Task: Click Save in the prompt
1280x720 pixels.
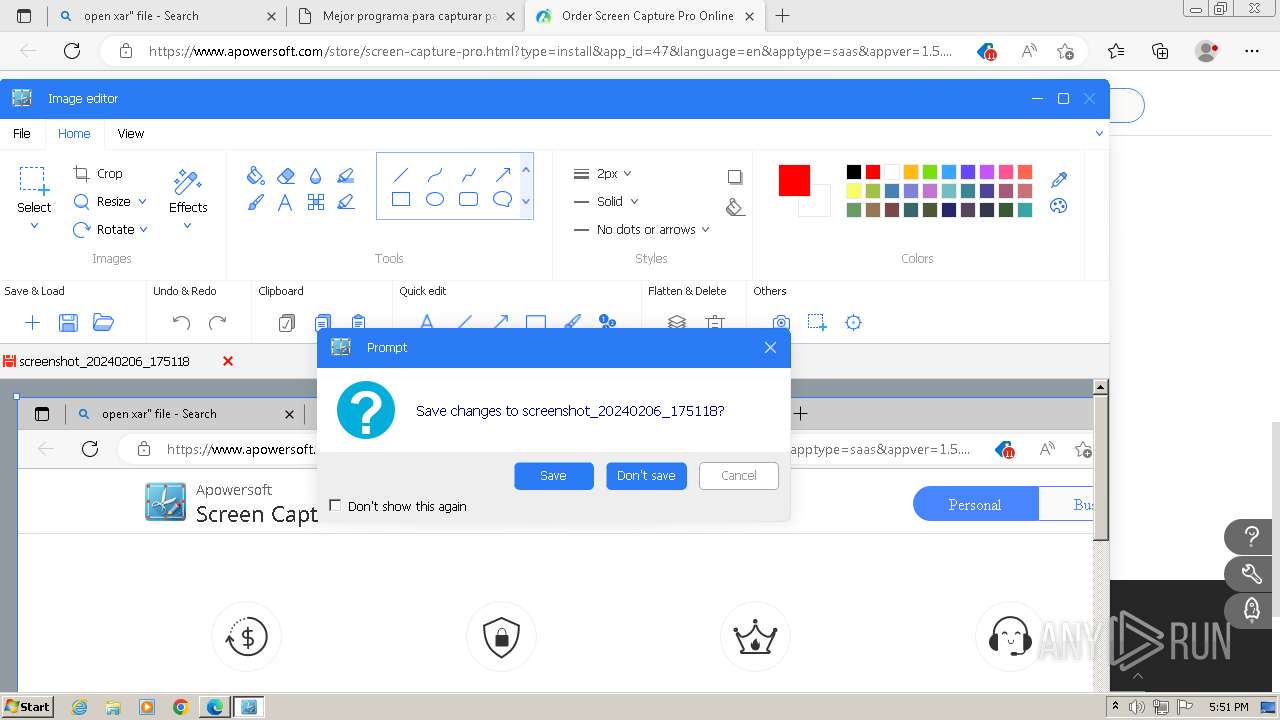Action: click(x=554, y=476)
